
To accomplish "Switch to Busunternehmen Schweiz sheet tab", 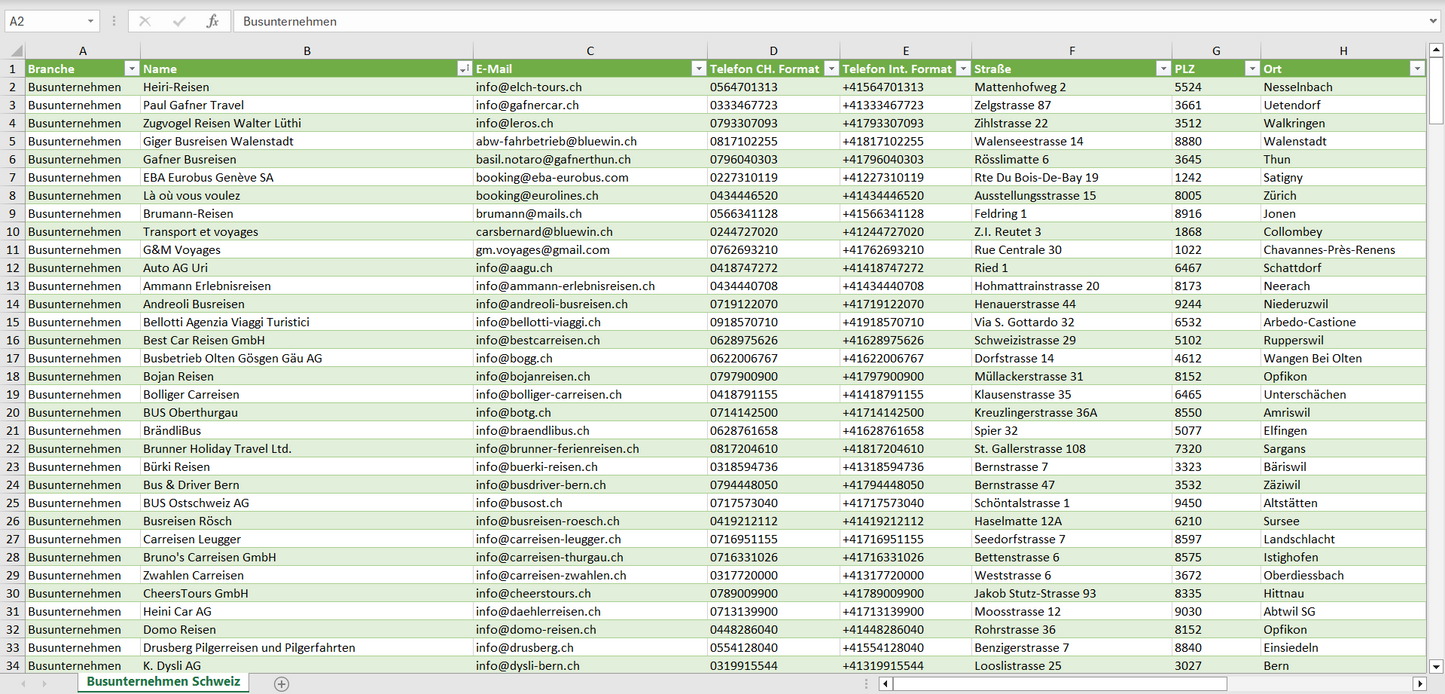I will [x=163, y=682].
